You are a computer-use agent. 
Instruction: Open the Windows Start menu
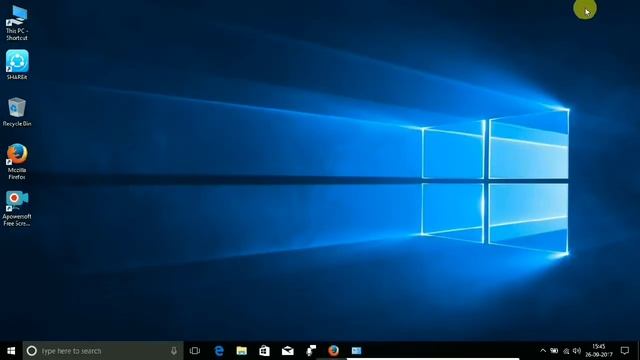tap(11, 351)
